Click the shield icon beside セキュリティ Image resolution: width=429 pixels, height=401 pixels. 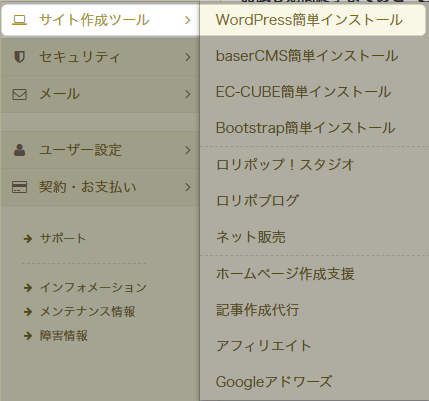point(19,57)
